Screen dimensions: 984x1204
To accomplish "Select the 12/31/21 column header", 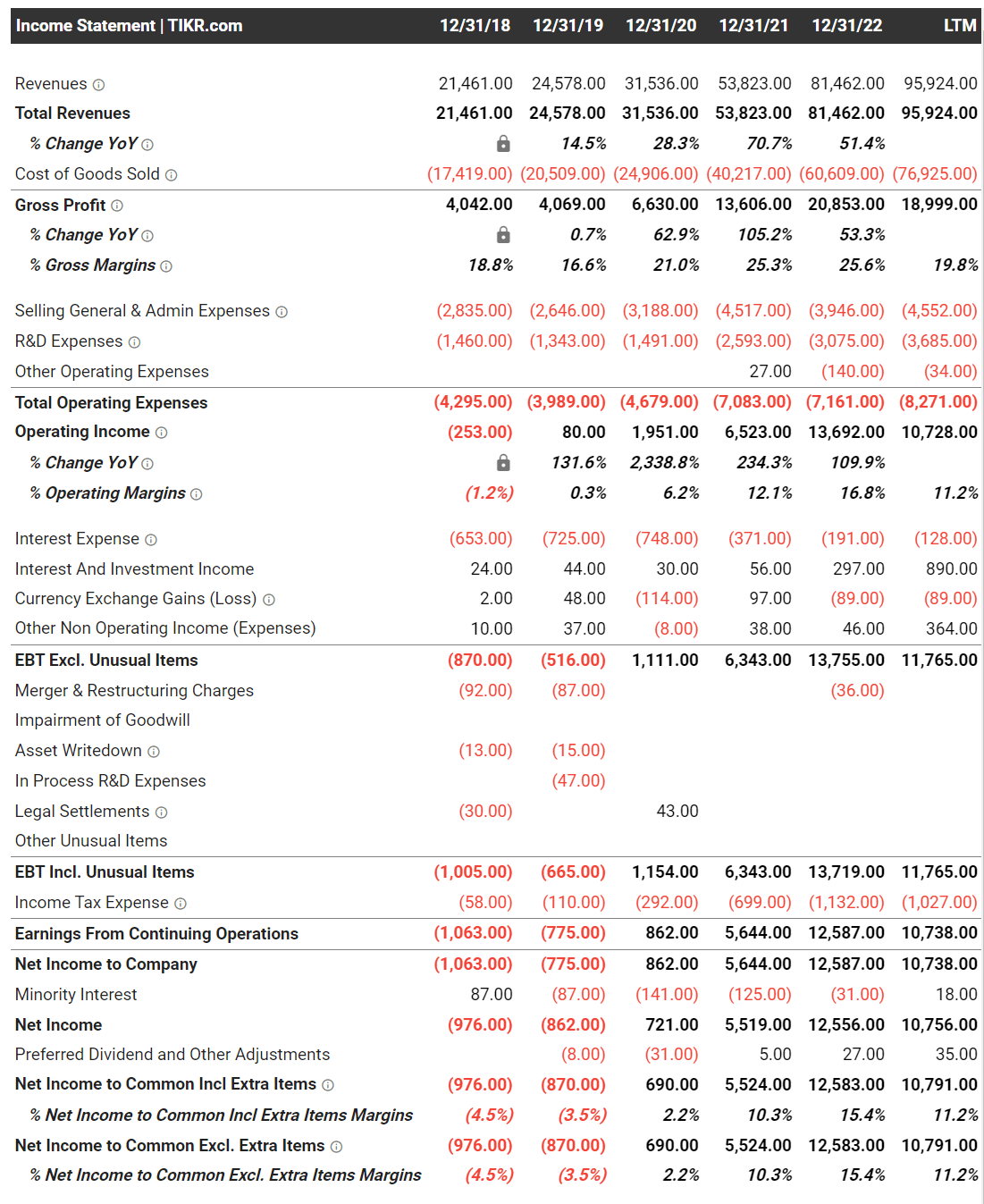I will (x=754, y=26).
